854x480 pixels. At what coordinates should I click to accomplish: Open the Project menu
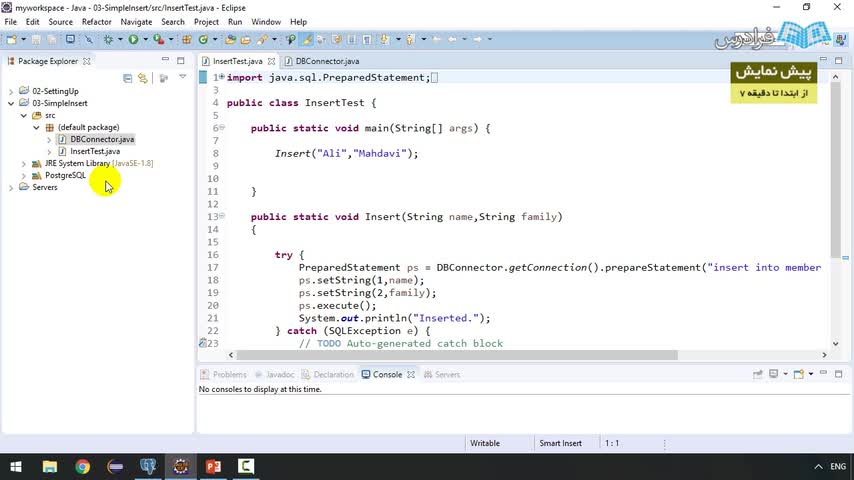pos(206,22)
